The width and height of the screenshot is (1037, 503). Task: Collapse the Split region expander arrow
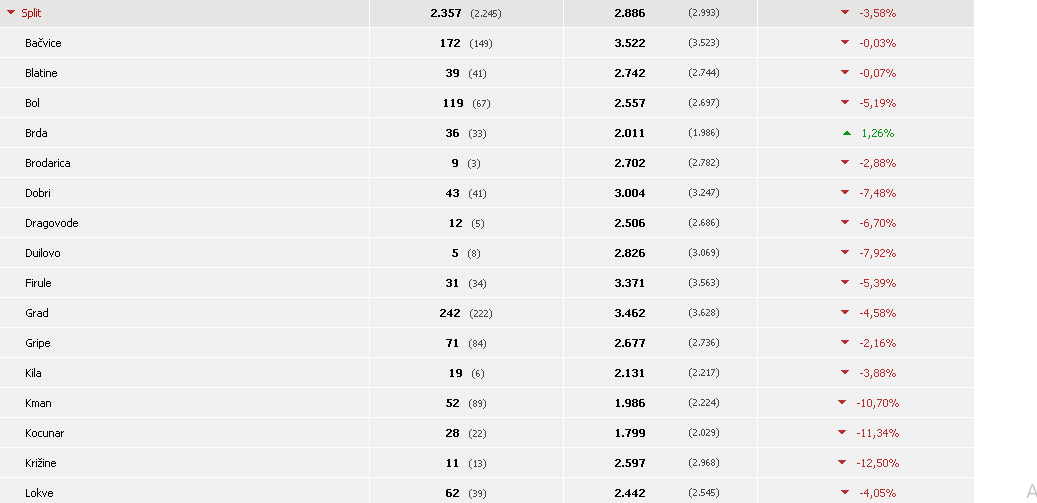[11, 13]
